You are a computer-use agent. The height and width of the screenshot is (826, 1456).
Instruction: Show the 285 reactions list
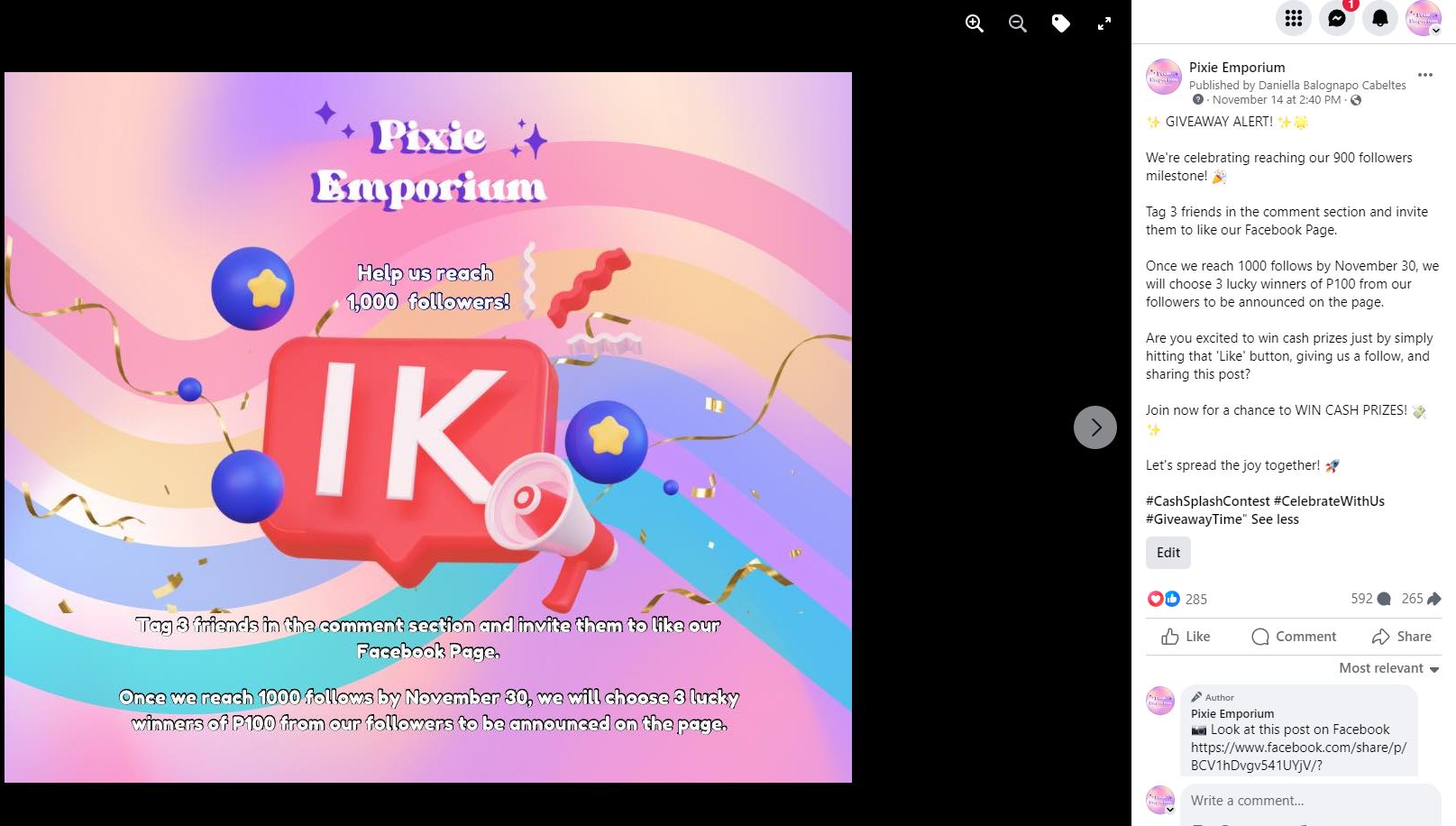(1196, 599)
